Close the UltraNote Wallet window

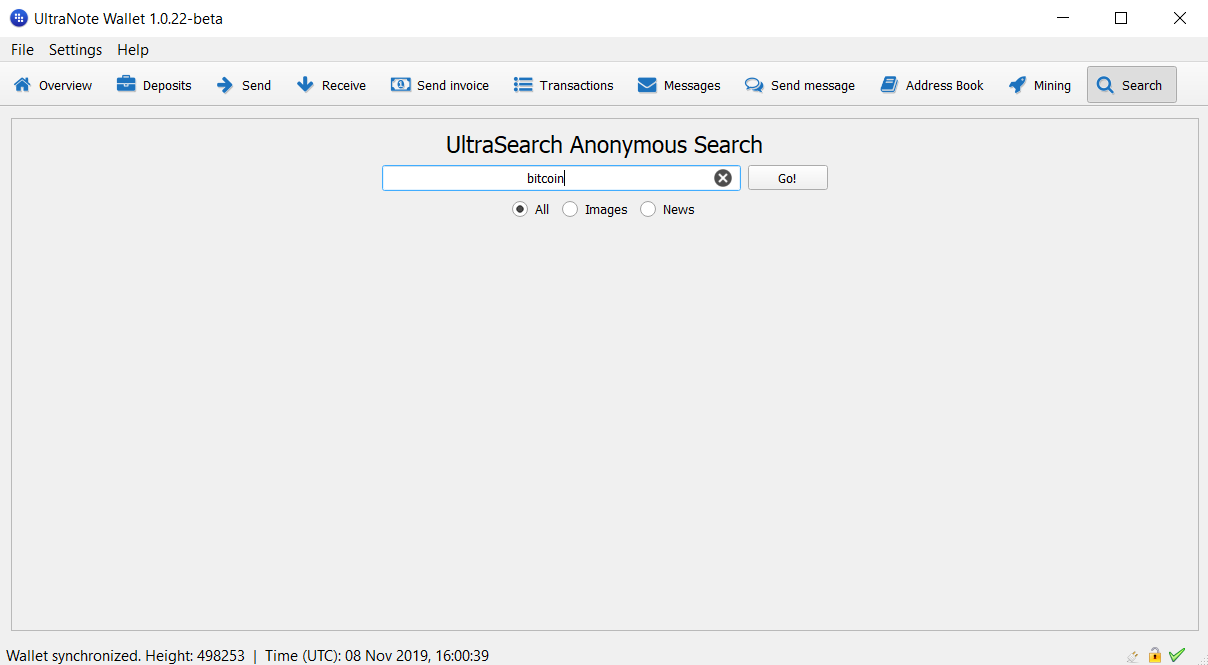1179,18
